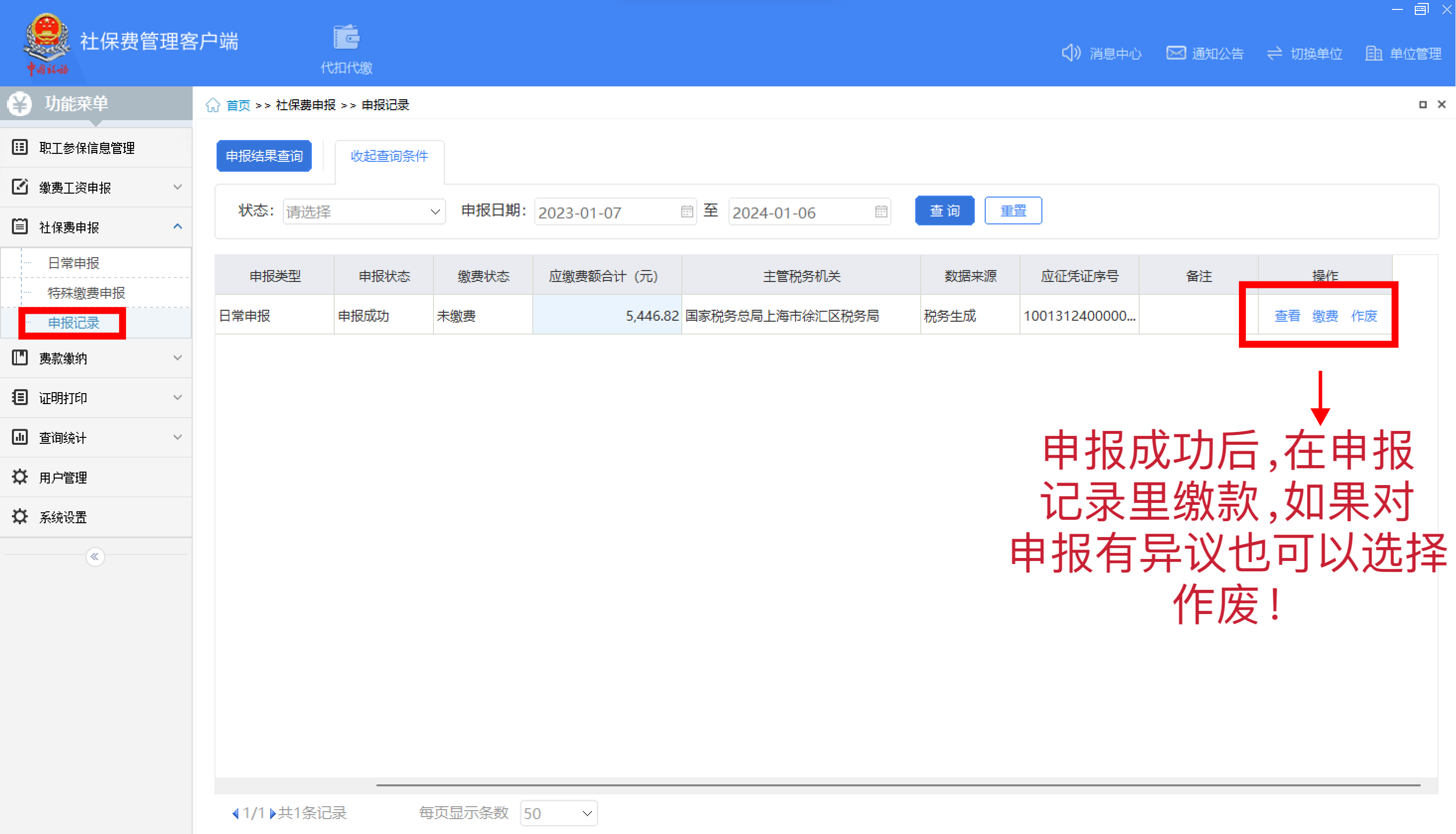This screenshot has height=834, width=1456.
Task: Click the 作废 link in row
Action: click(1364, 316)
